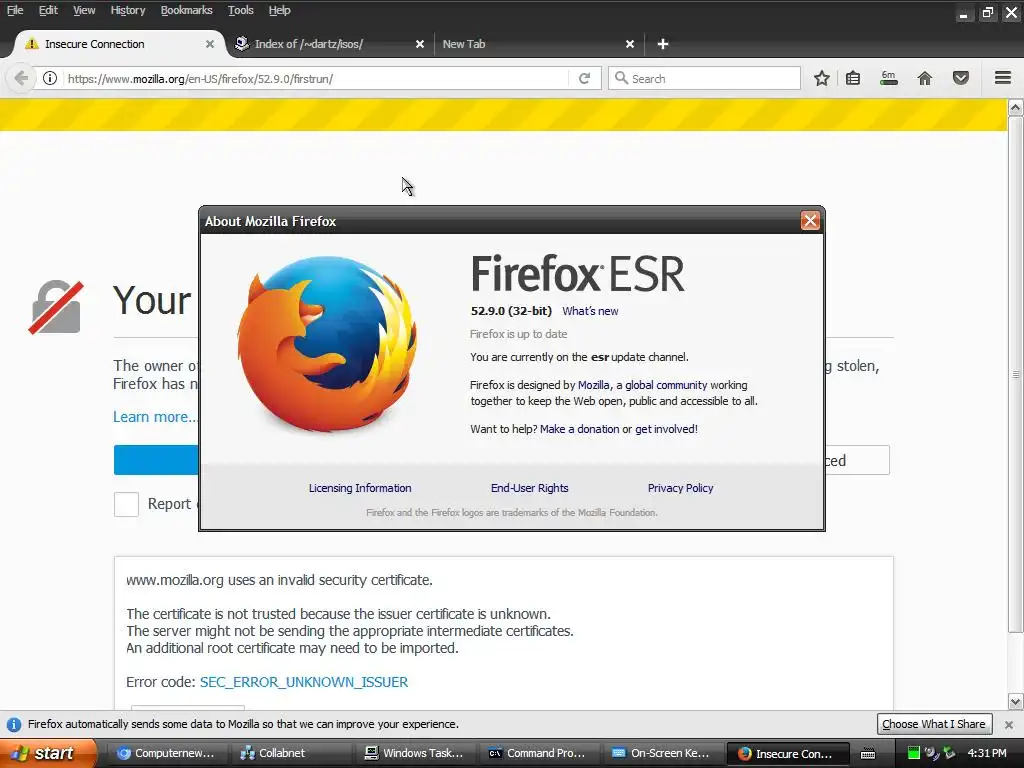The width and height of the screenshot is (1024, 768).
Task: Click the Firefox logo image
Action: (x=327, y=344)
